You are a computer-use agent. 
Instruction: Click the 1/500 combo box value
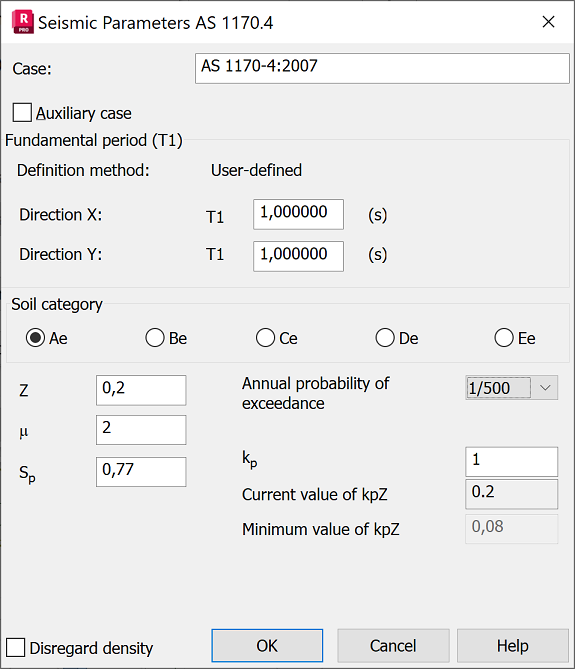point(498,388)
